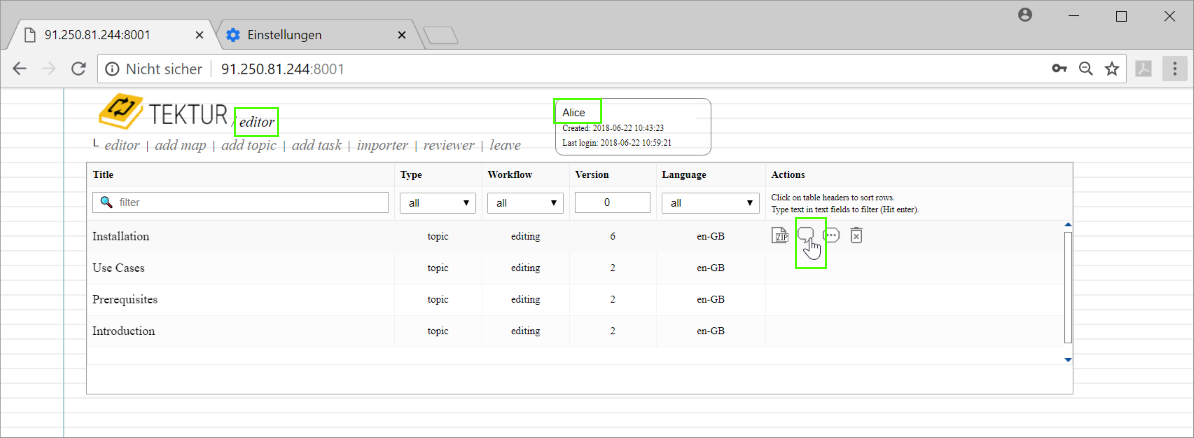Bookmark this page with the star icon
This screenshot has width=1194, height=438.
pos(1111,69)
